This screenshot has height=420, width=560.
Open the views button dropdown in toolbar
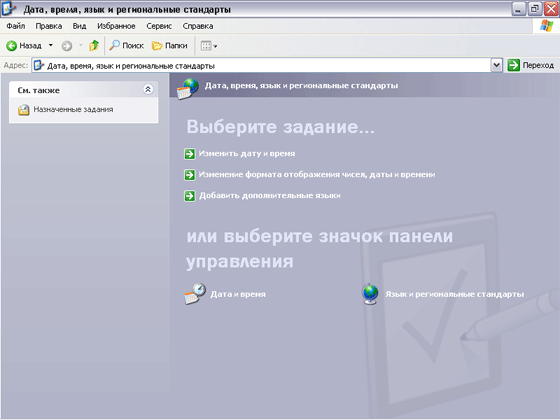pyautogui.click(x=209, y=46)
